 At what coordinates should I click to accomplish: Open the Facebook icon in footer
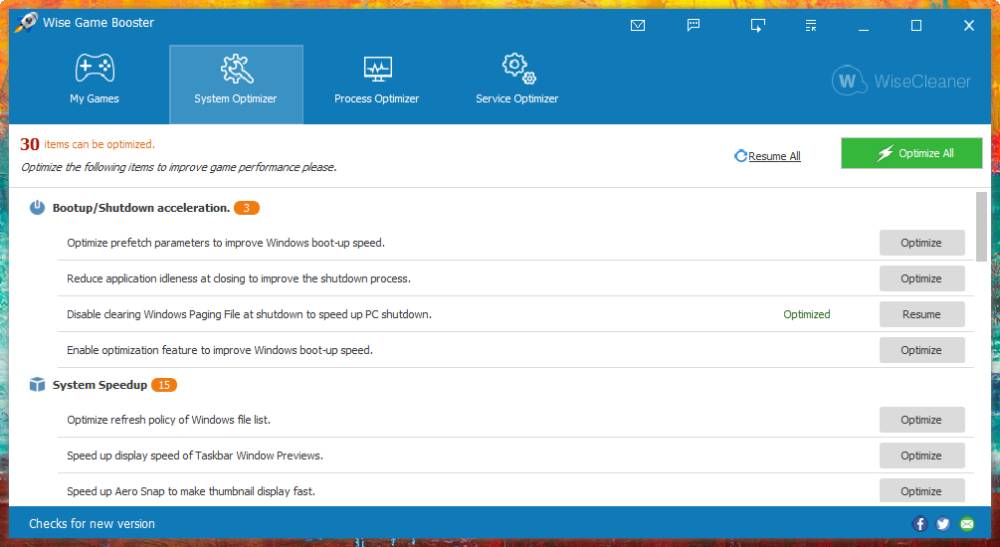coord(919,523)
